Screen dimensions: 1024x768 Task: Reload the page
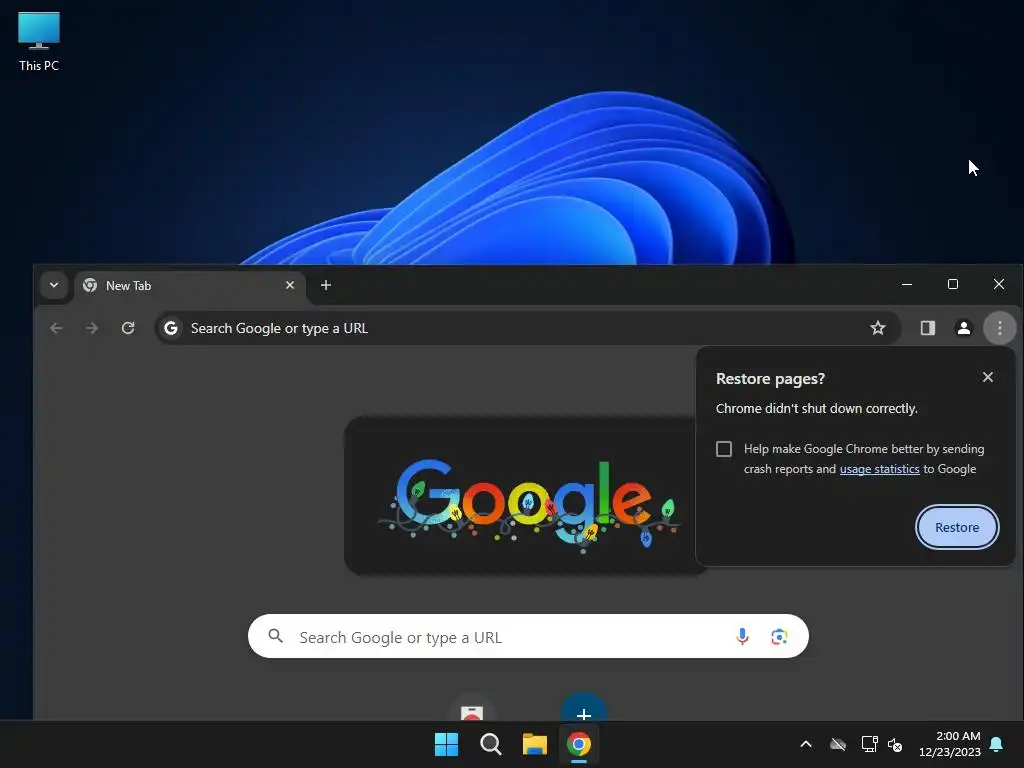point(128,328)
